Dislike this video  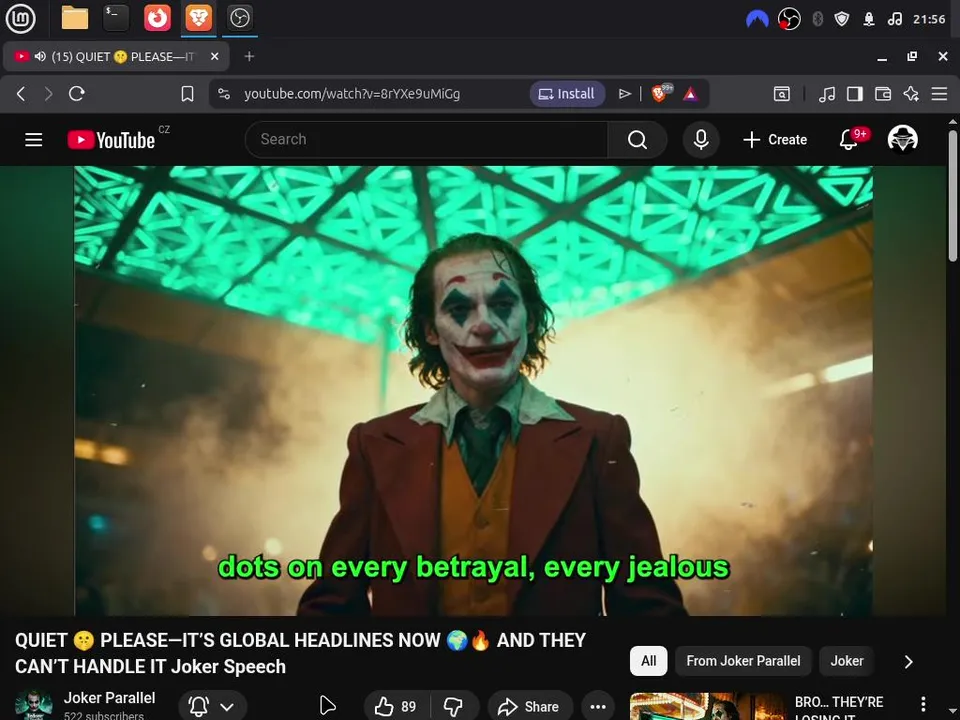(454, 707)
